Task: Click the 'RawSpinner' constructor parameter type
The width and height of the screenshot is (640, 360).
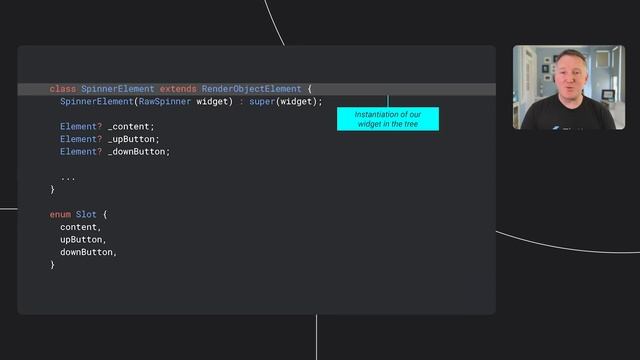Action: [x=164, y=102]
